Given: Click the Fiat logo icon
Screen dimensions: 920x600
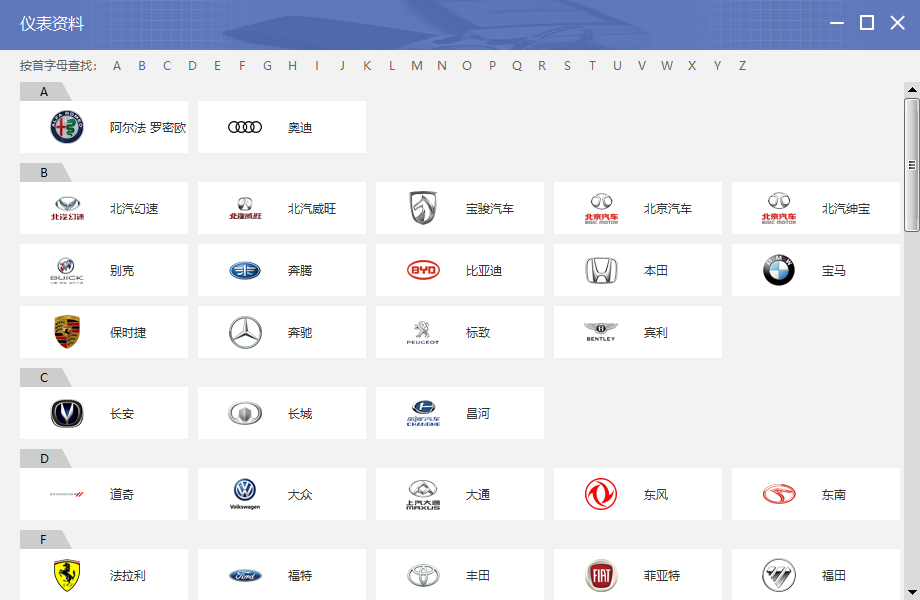Looking at the screenshot, I should [601, 575].
